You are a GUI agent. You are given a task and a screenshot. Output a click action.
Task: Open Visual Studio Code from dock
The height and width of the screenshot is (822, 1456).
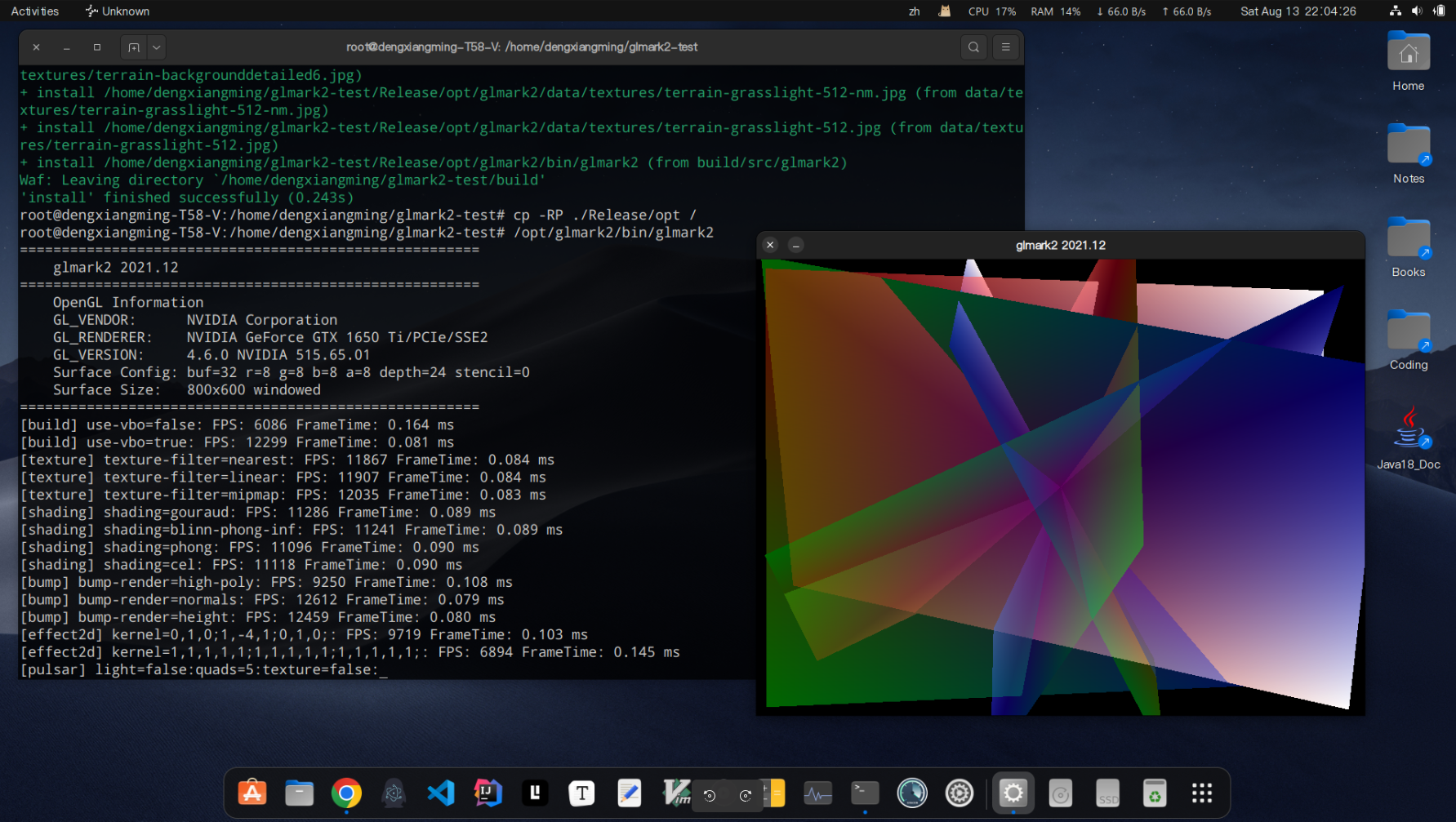[441, 793]
